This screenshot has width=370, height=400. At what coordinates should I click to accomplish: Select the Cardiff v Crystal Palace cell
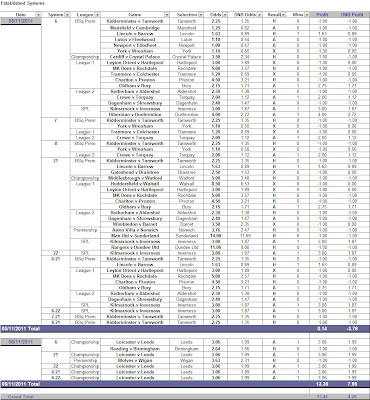[135, 57]
